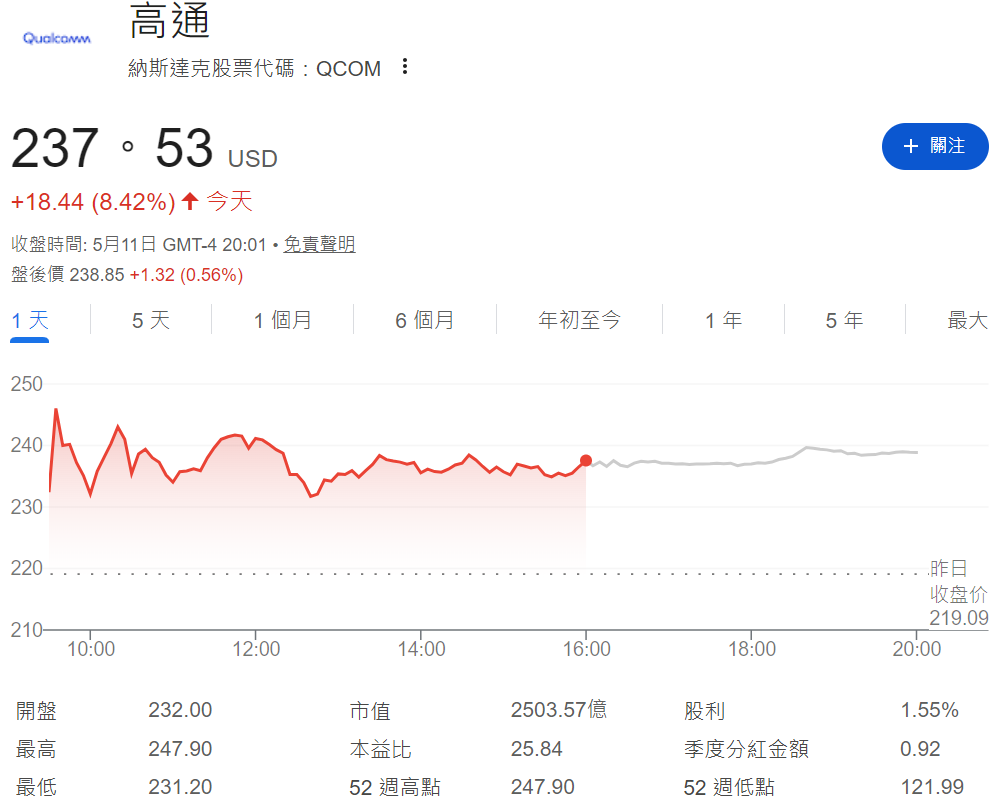Click the 收盤時間 5月11日 timestamp
This screenshot has width=1001, height=796.
coord(139,244)
